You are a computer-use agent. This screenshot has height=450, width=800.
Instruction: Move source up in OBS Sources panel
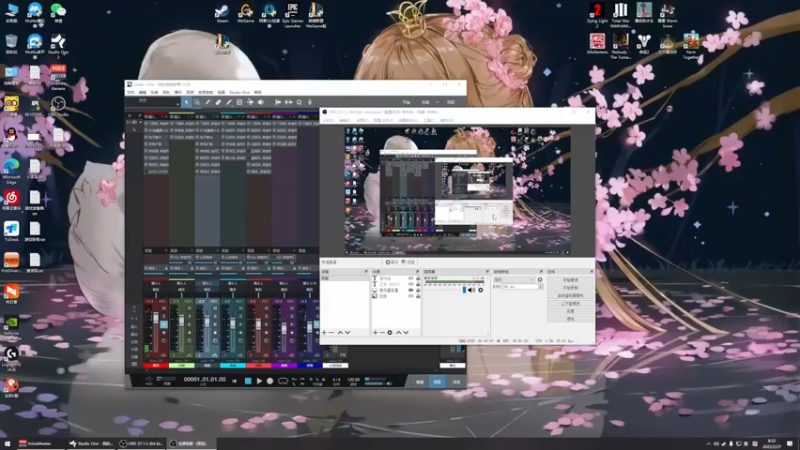pos(398,333)
